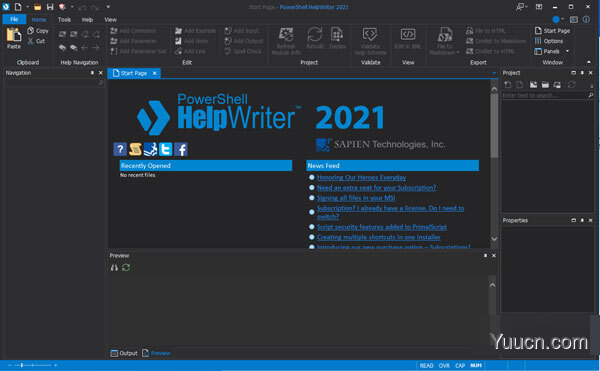This screenshot has height=371, width=600.
Task: Click the zoom slider handle in status bar
Action: tap(22, 366)
